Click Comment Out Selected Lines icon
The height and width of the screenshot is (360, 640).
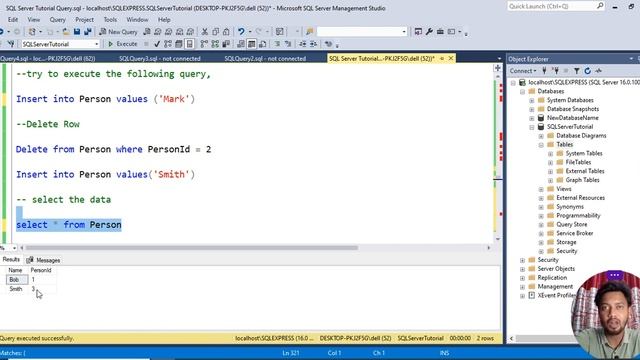point(277,44)
